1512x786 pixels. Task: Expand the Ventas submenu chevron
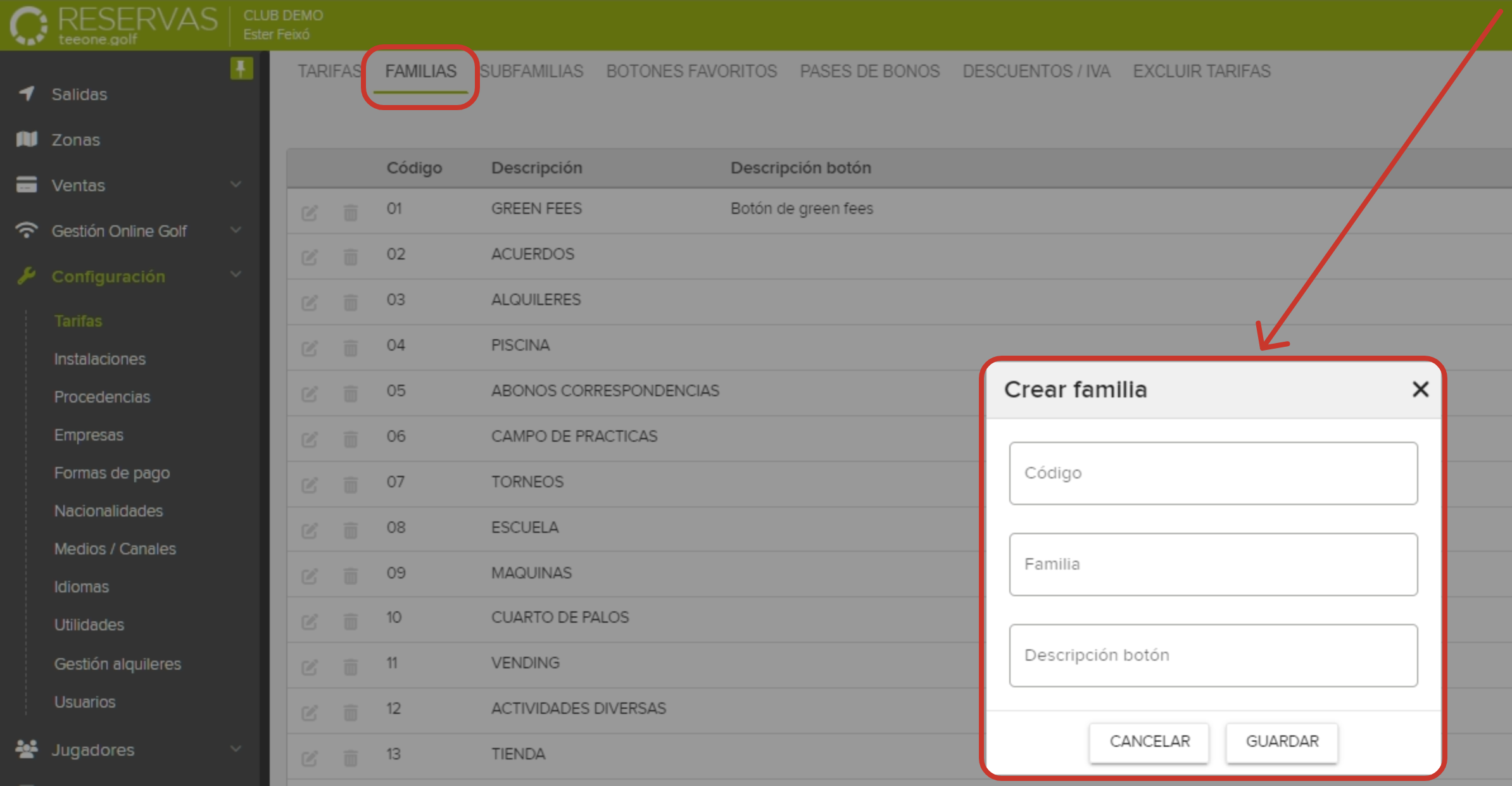(236, 185)
